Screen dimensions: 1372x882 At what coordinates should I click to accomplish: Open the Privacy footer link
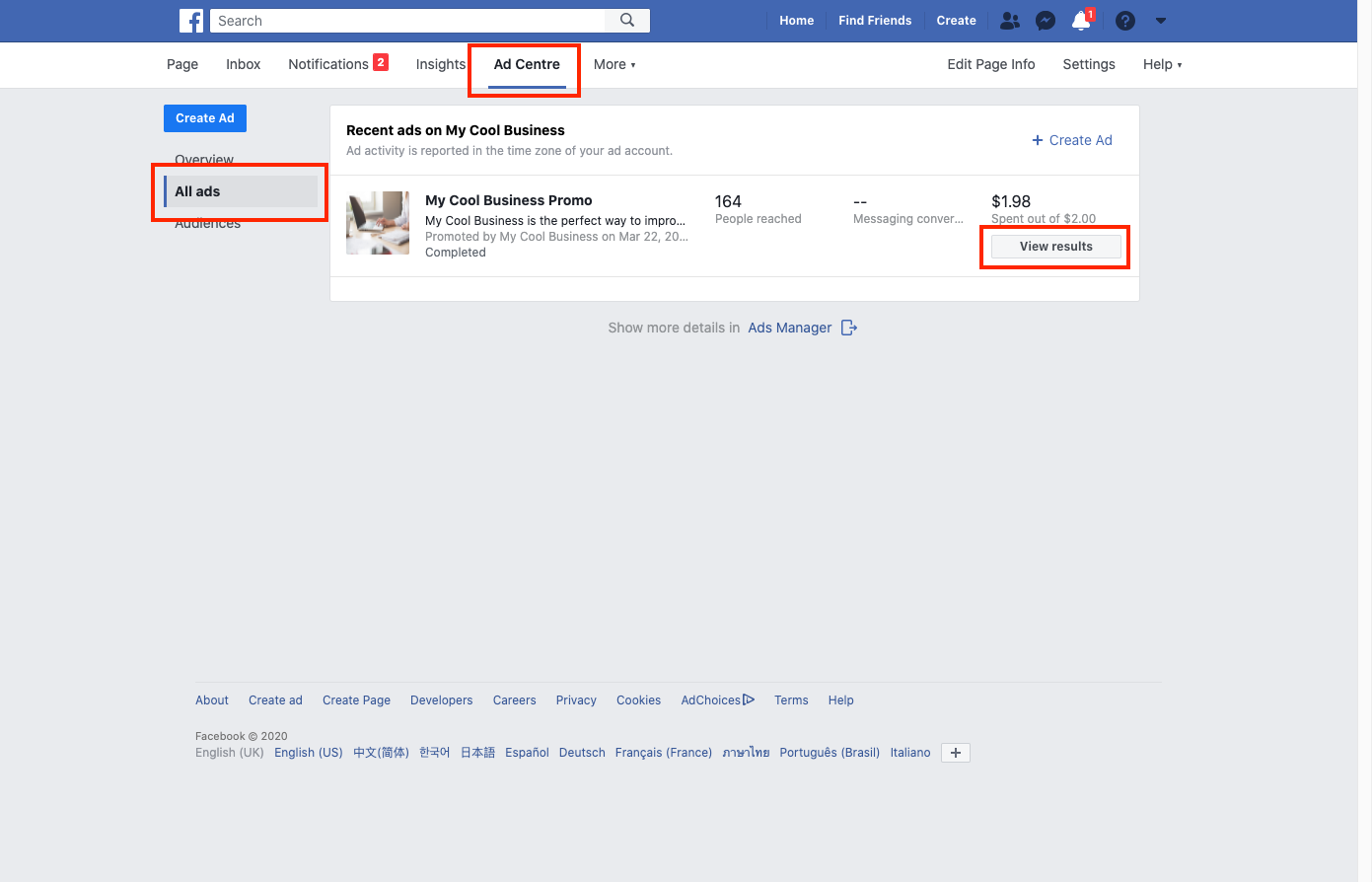click(x=576, y=700)
